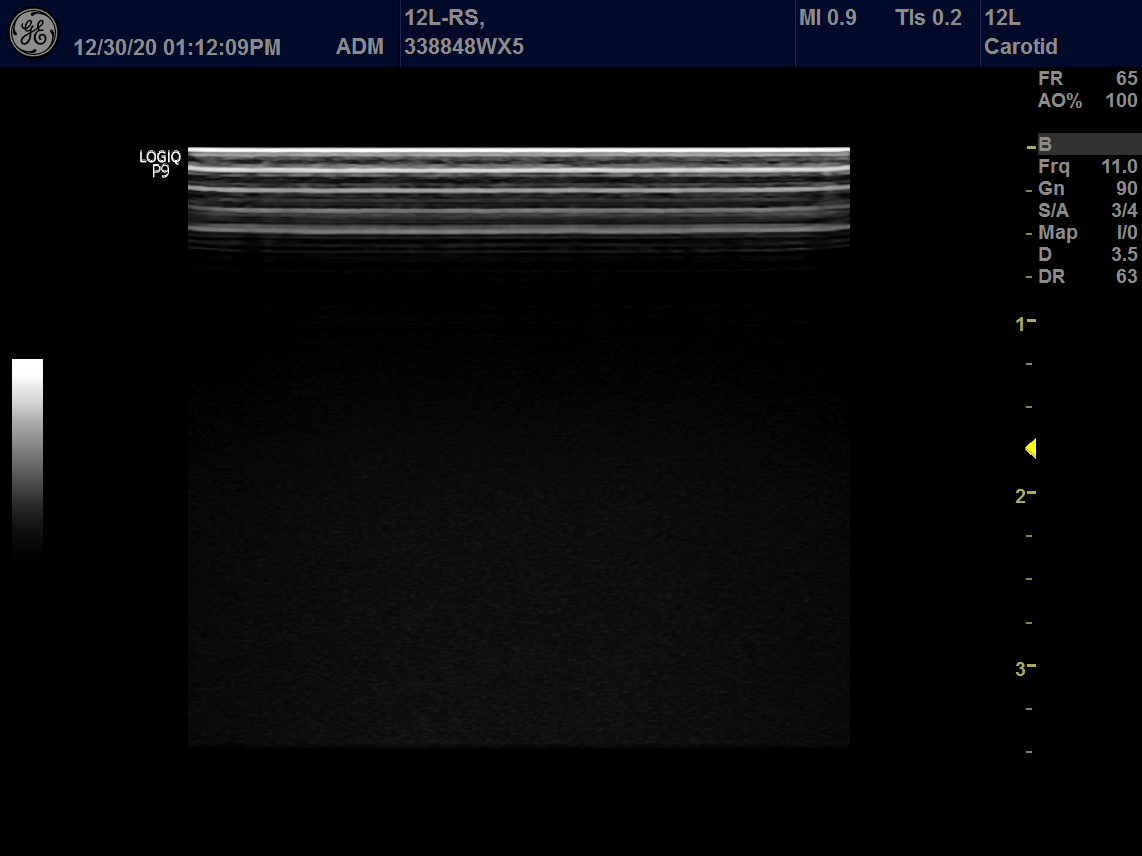Click the 12L-RS probe name
Image resolution: width=1142 pixels, height=856 pixels.
tap(444, 19)
